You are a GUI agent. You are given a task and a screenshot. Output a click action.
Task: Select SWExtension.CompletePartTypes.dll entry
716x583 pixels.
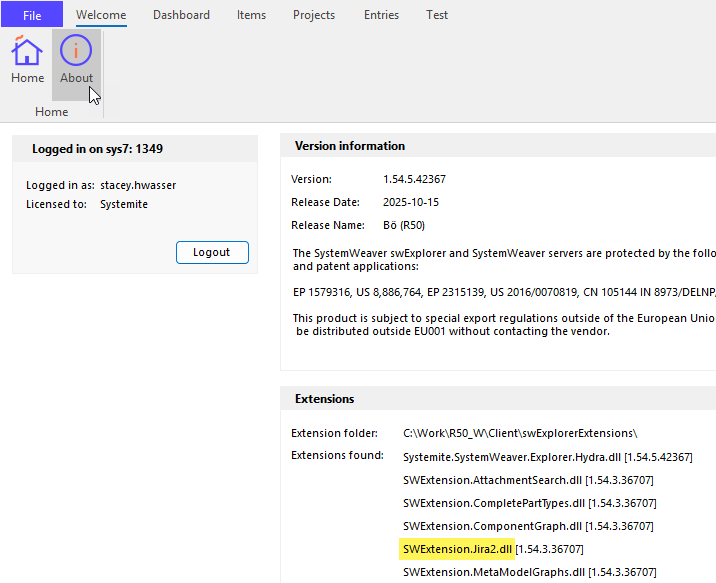coord(530,503)
